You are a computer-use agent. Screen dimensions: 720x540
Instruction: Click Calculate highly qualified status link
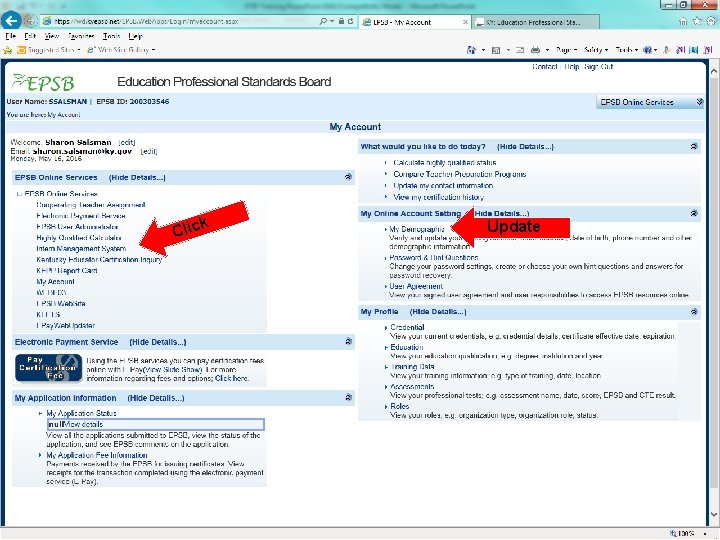(444, 163)
